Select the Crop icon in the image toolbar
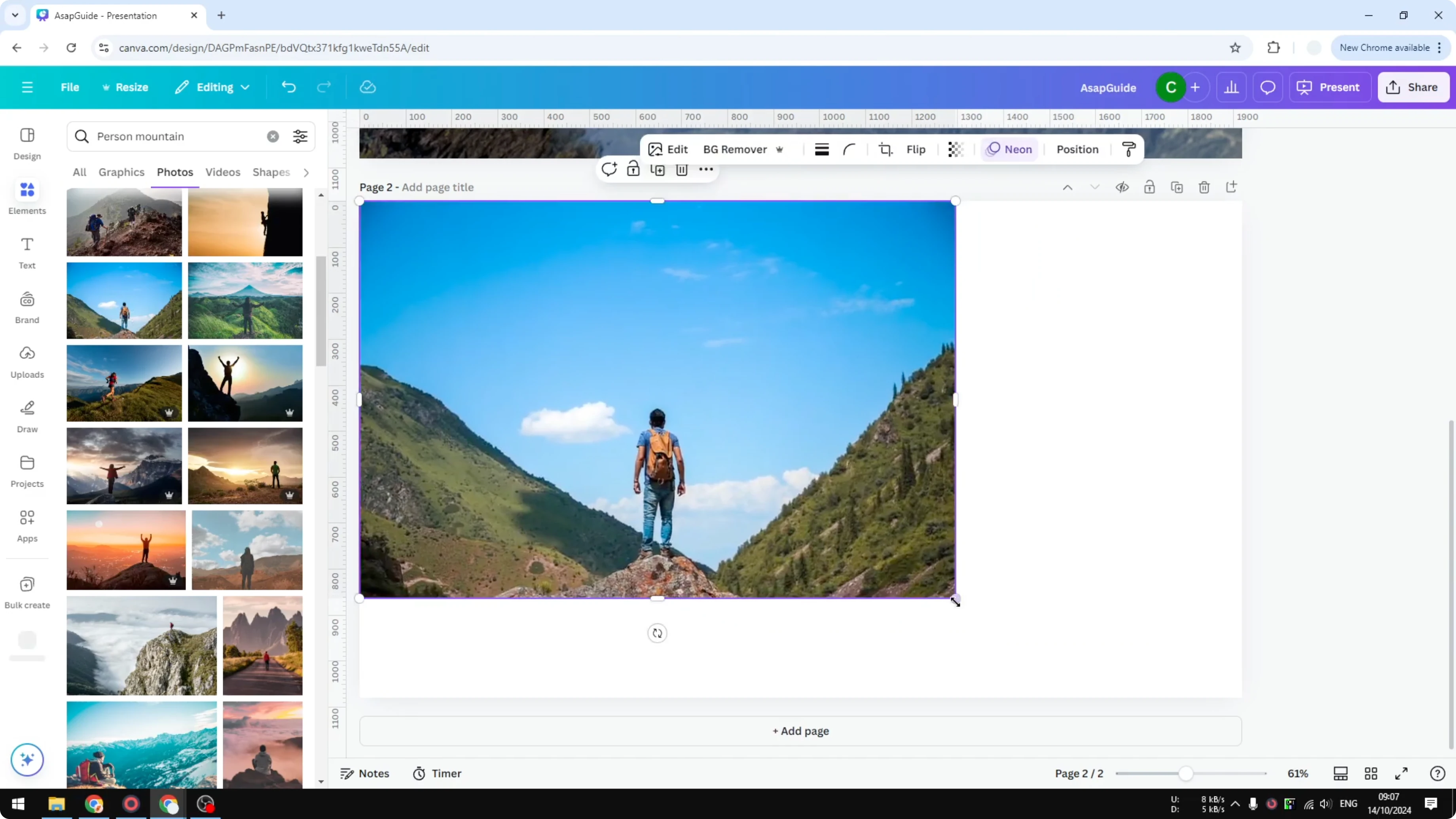1456x819 pixels. click(x=885, y=149)
